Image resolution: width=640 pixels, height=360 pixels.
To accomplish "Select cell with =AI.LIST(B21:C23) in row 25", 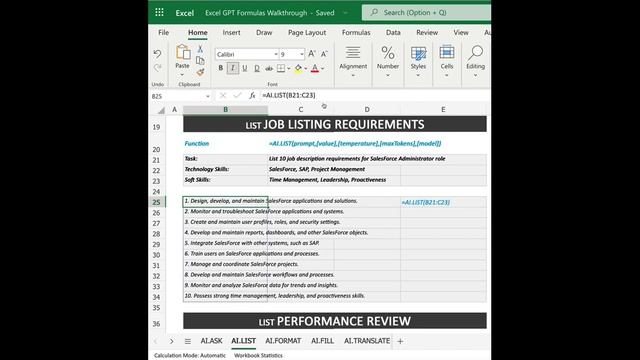I will coord(443,202).
